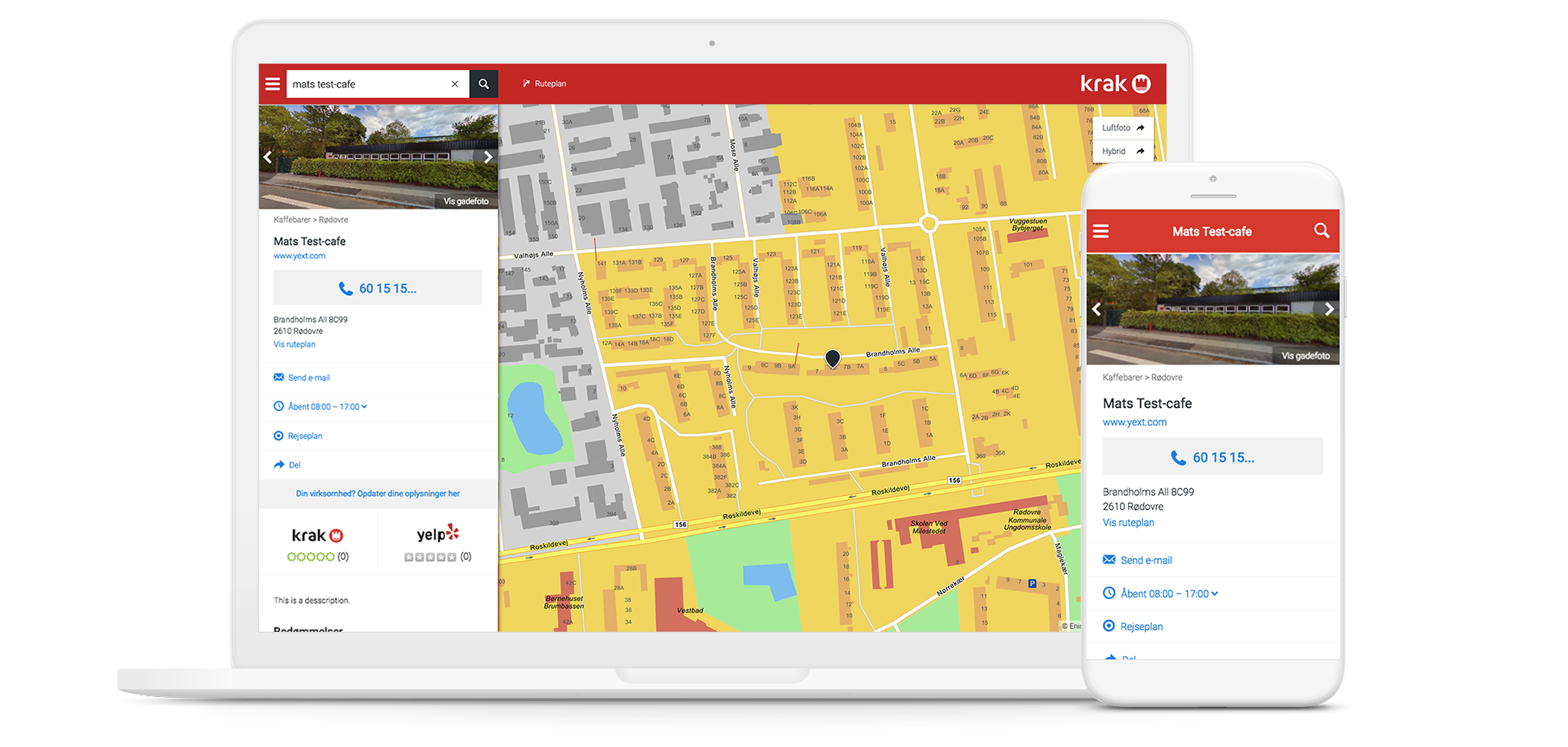
Task: Open www.yext.com link in desktop panel
Action: point(299,256)
